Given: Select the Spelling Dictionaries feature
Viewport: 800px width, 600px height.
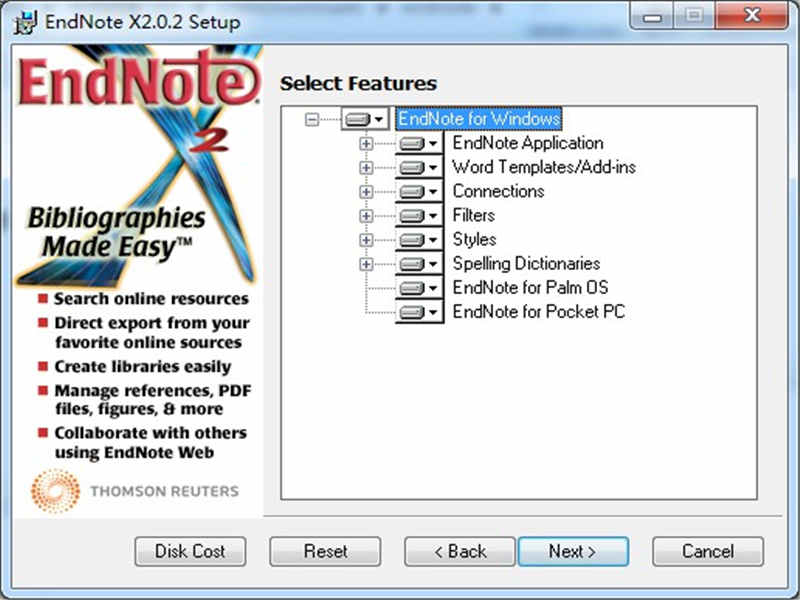Looking at the screenshot, I should click(527, 263).
